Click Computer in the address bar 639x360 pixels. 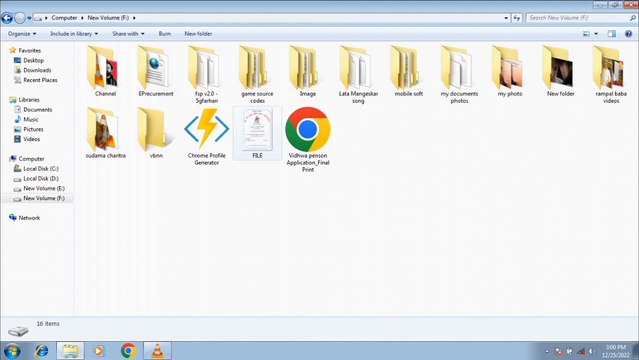click(x=64, y=18)
